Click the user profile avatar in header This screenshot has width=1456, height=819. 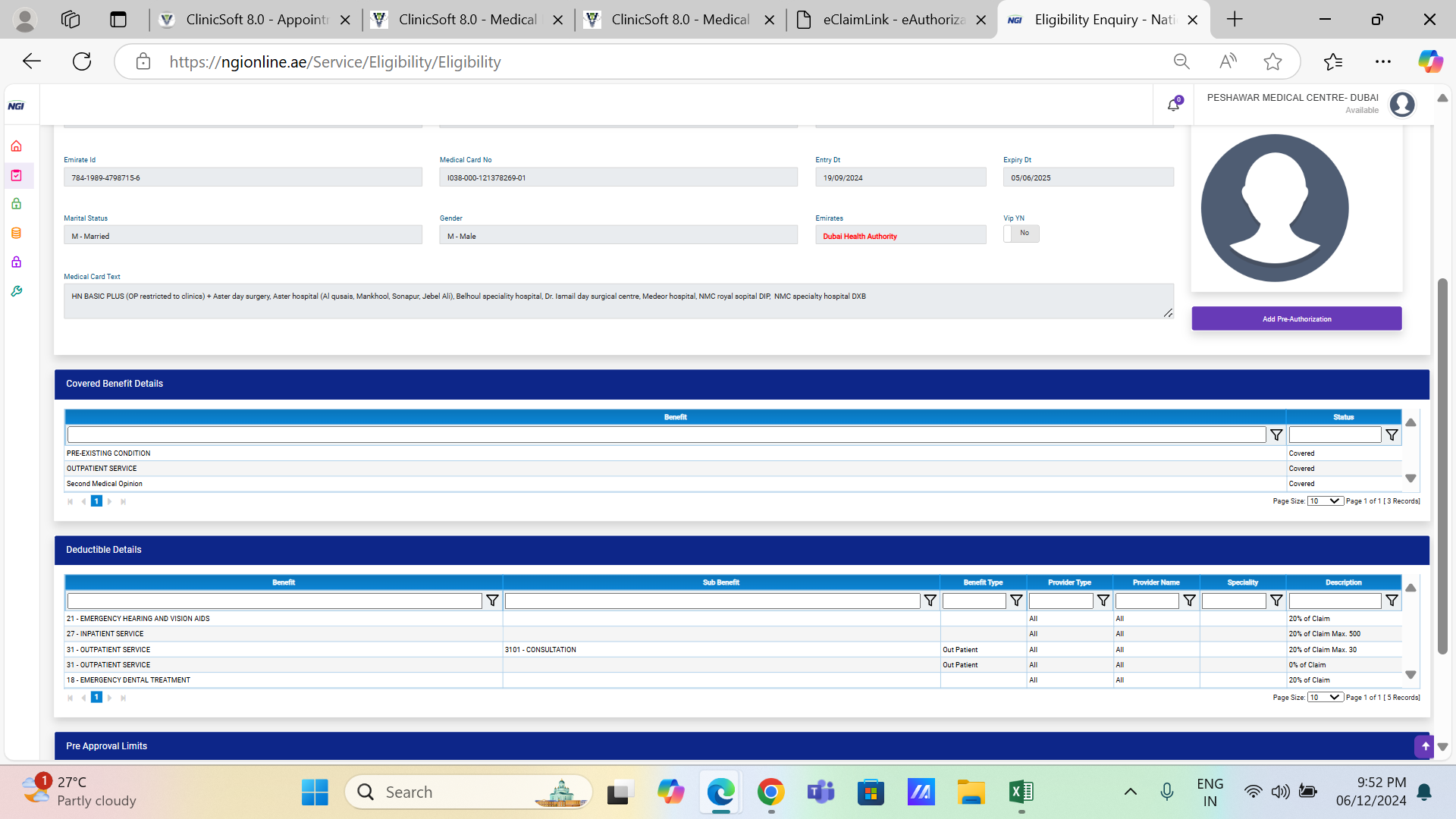pos(1402,104)
